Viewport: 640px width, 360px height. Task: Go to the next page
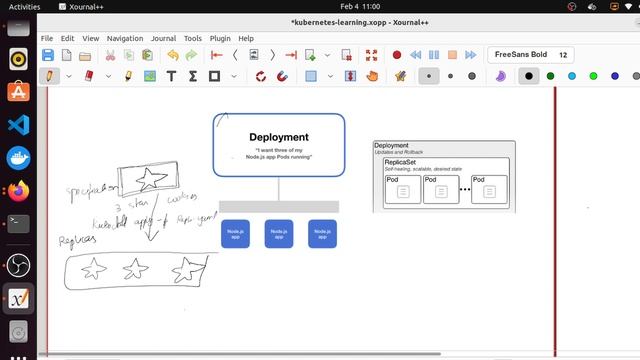[x=272, y=55]
